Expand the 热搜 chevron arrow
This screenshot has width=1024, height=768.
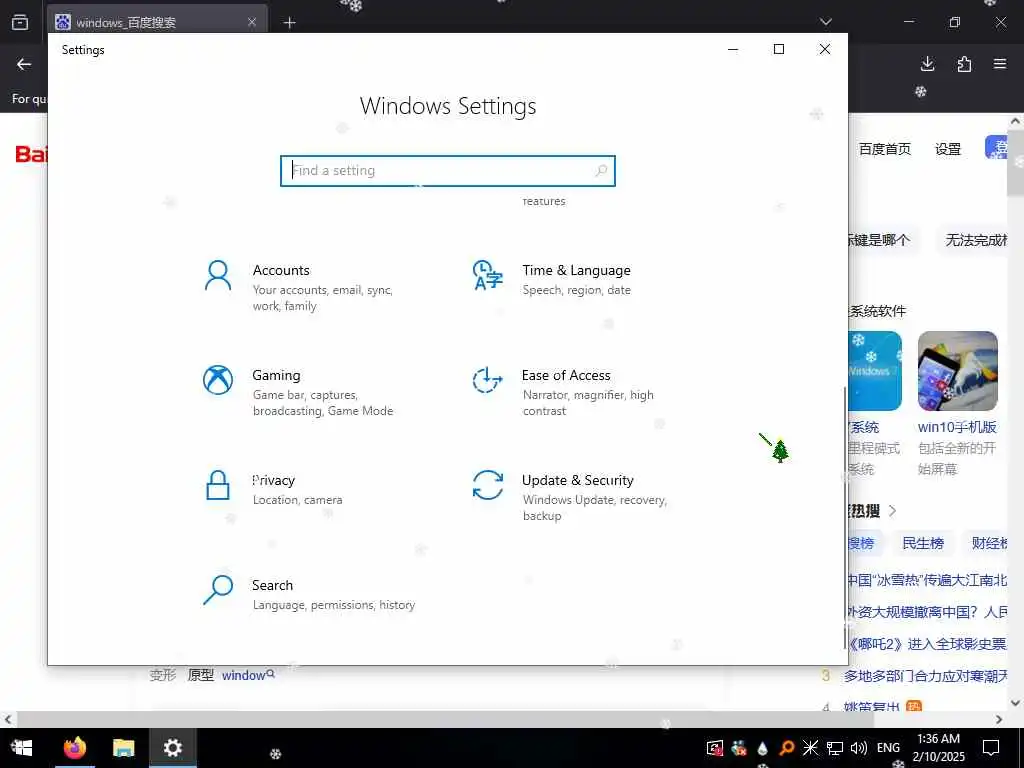(x=893, y=511)
